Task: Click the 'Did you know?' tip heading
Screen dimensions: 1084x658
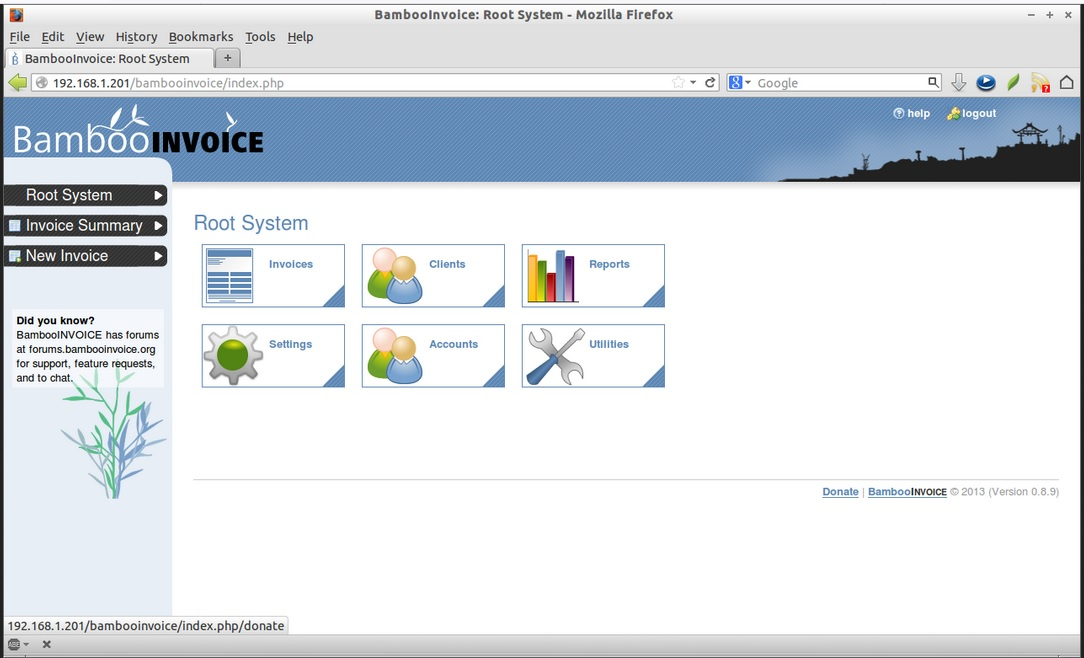Action: [x=55, y=321]
